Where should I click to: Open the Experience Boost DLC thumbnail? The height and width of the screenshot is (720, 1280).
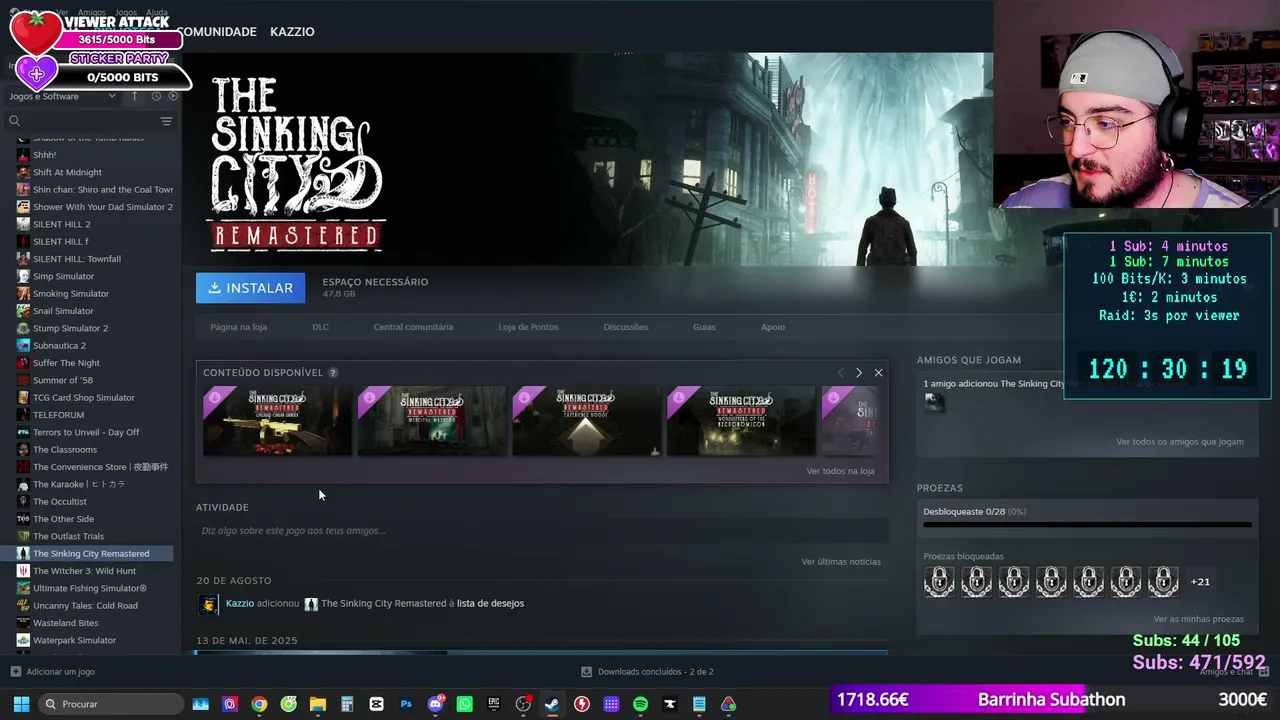[586, 421]
